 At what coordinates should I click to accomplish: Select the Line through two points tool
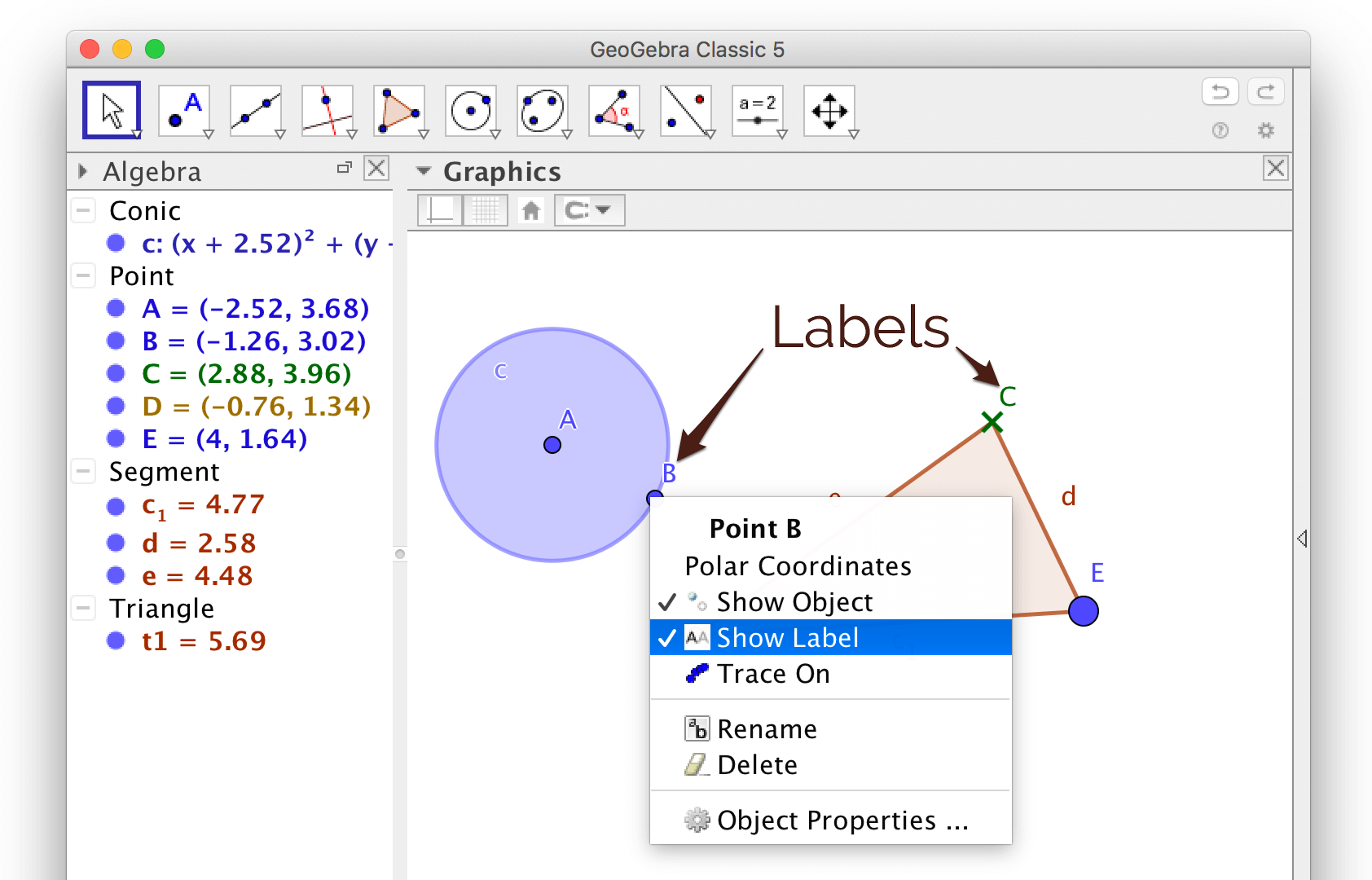point(256,110)
